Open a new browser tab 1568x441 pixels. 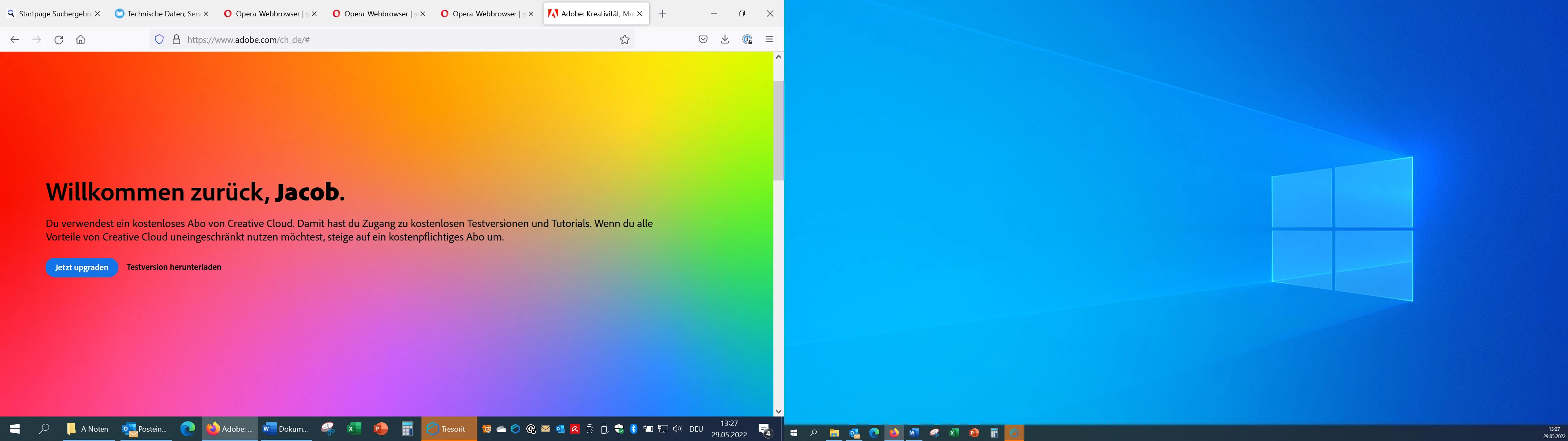click(663, 13)
